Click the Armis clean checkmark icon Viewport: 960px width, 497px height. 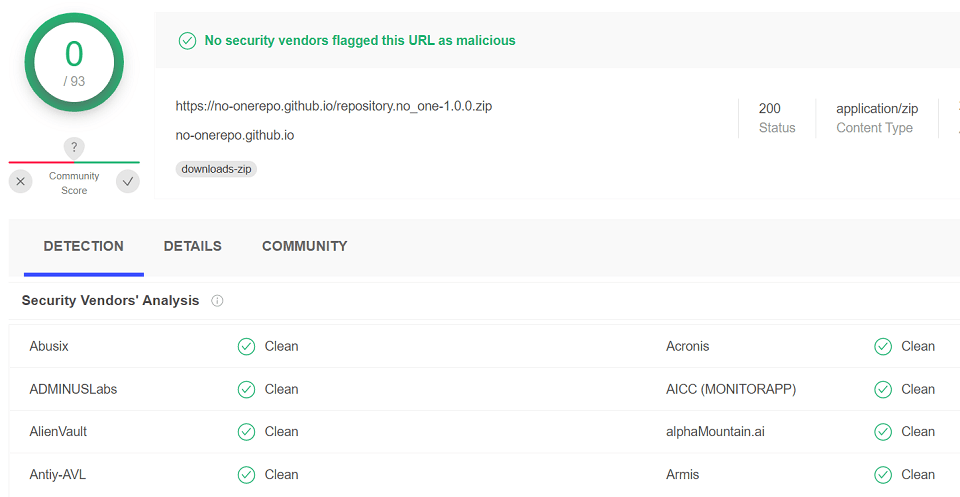click(x=883, y=475)
